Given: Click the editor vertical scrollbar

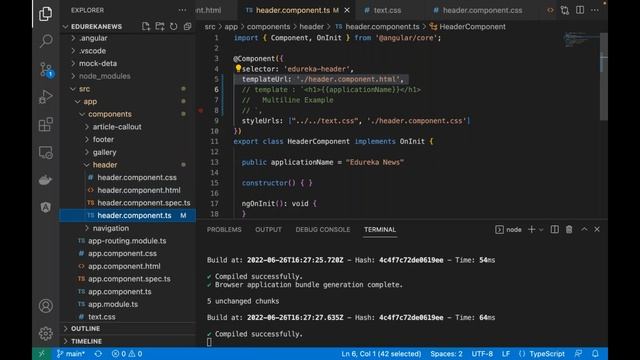Looking at the screenshot, I should pyautogui.click(x=604, y=76).
